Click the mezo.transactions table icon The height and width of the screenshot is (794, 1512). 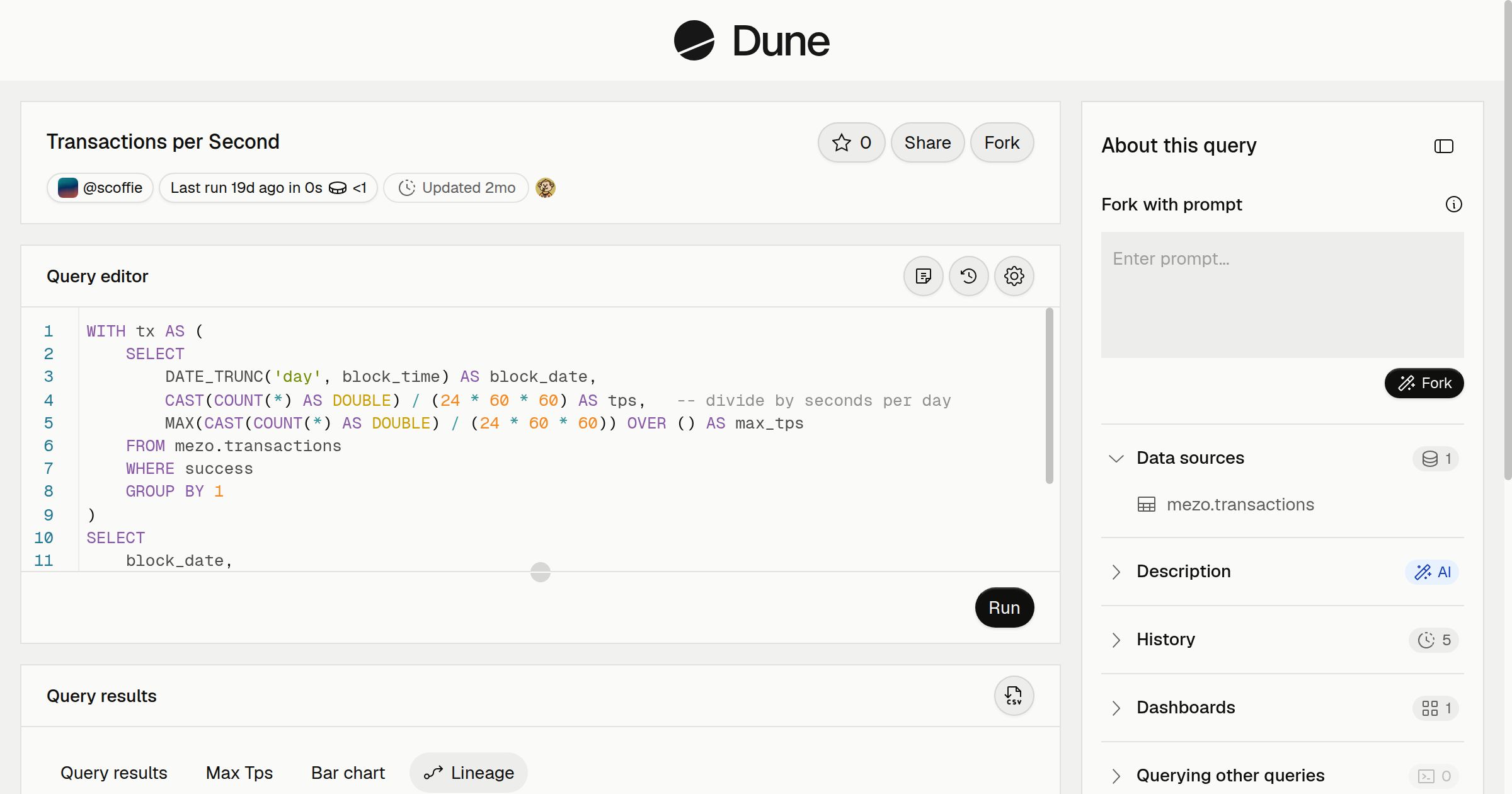1147,505
